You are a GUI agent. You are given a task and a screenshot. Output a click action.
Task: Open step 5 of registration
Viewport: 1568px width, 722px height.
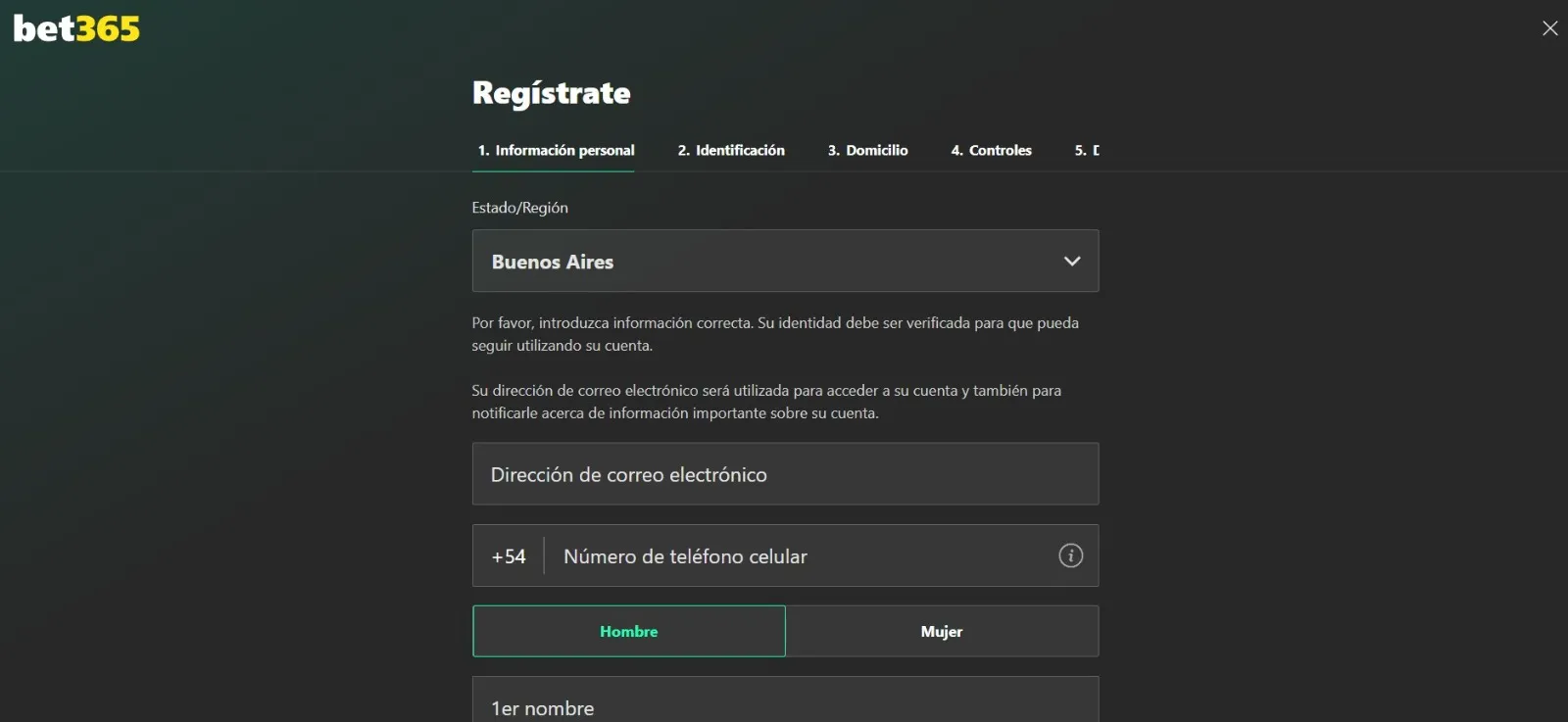click(x=1088, y=150)
